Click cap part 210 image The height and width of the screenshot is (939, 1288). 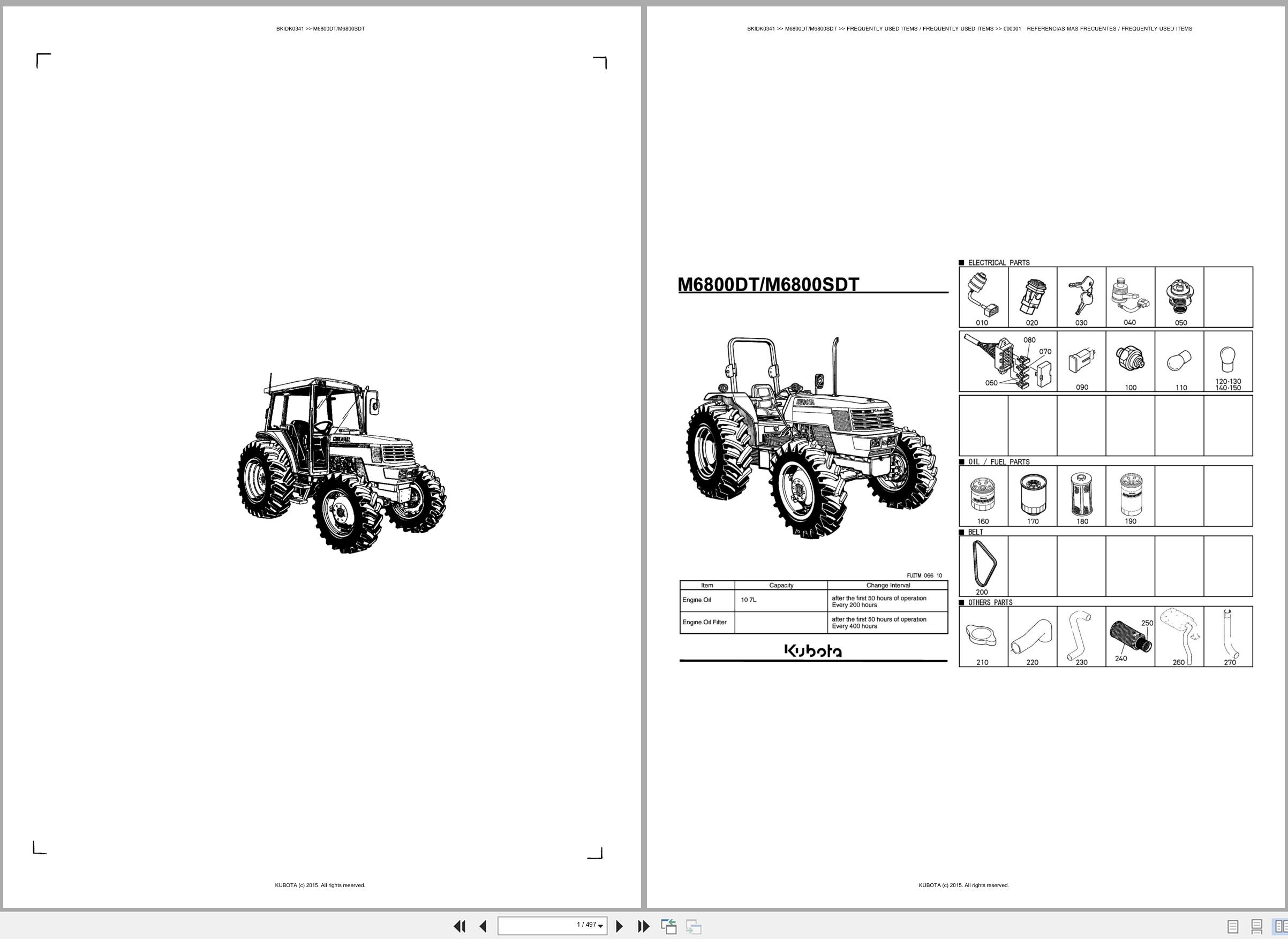pyautogui.click(x=982, y=635)
